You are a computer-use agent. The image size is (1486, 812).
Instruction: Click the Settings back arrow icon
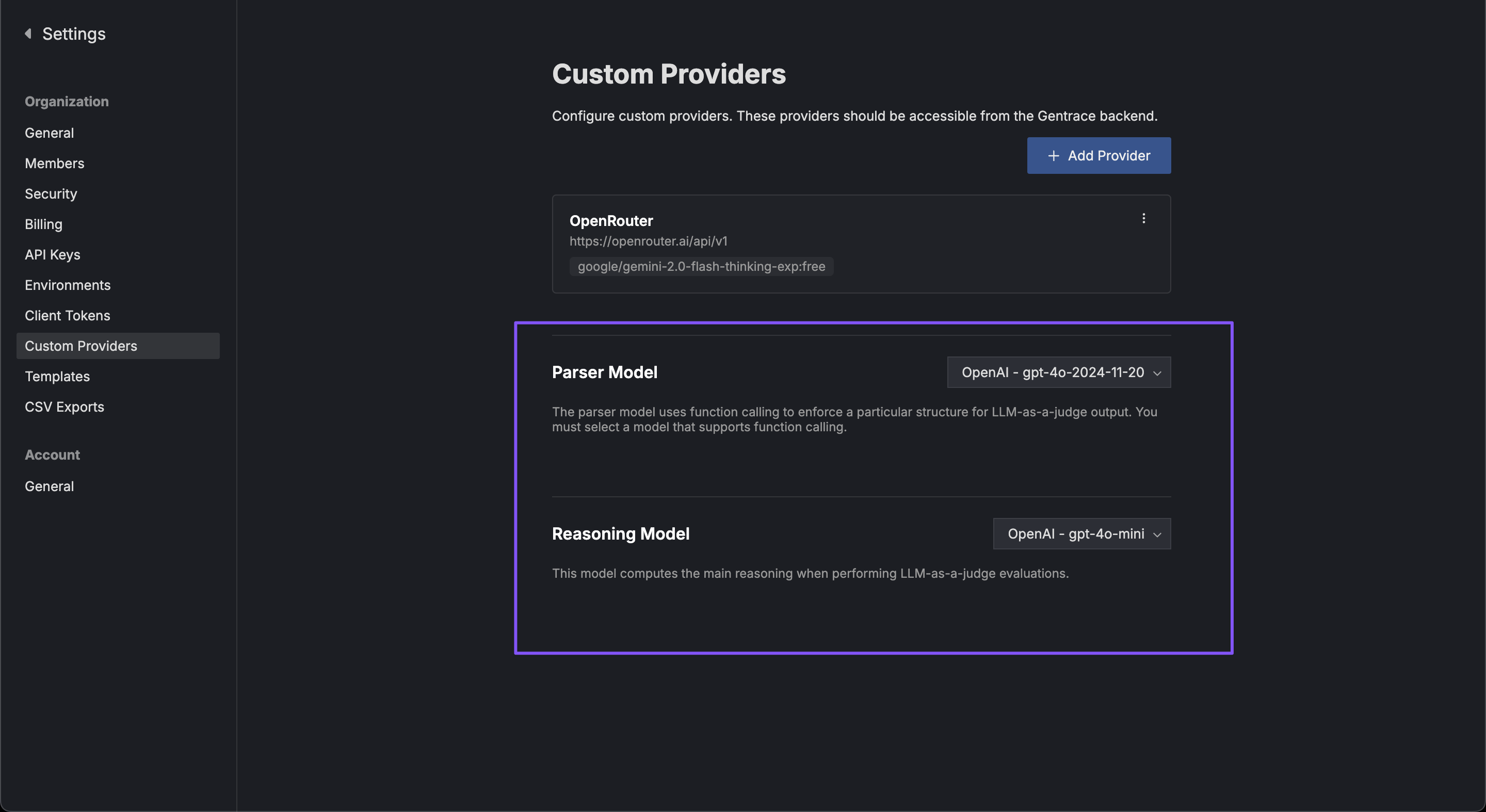tap(27, 32)
